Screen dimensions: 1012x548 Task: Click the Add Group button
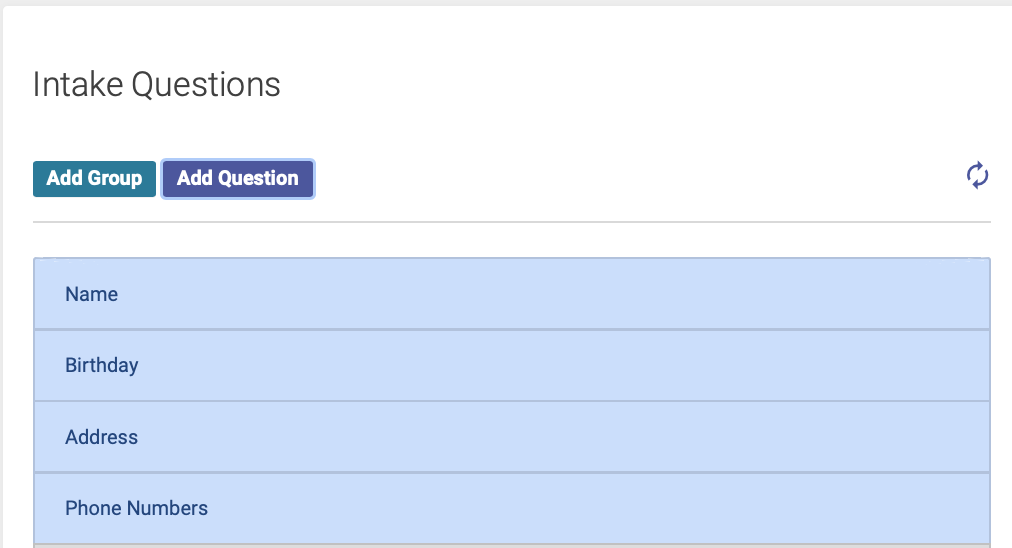(x=94, y=179)
